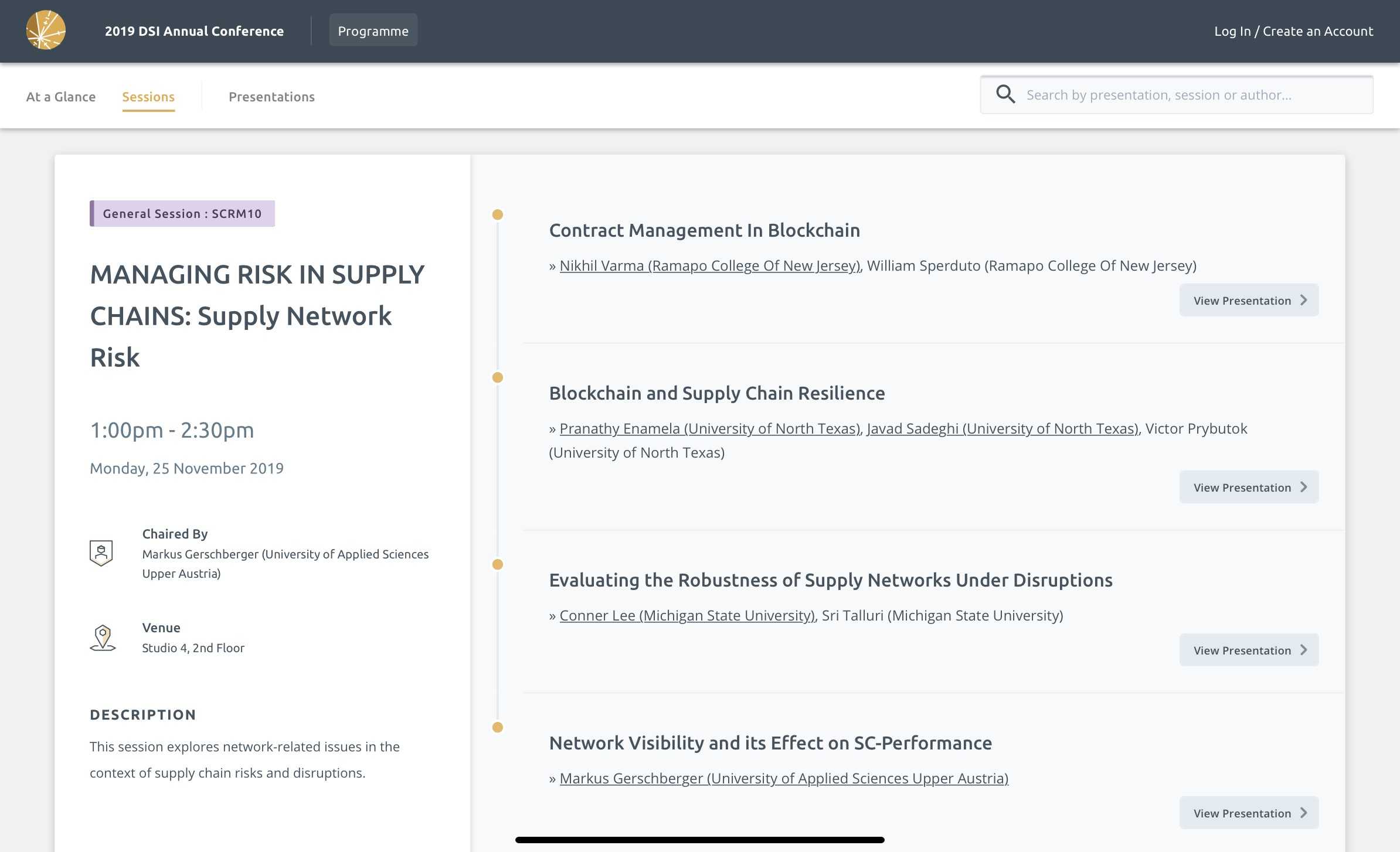Switch to the At a Glance tab
This screenshot has height=852, width=1400.
click(x=60, y=97)
